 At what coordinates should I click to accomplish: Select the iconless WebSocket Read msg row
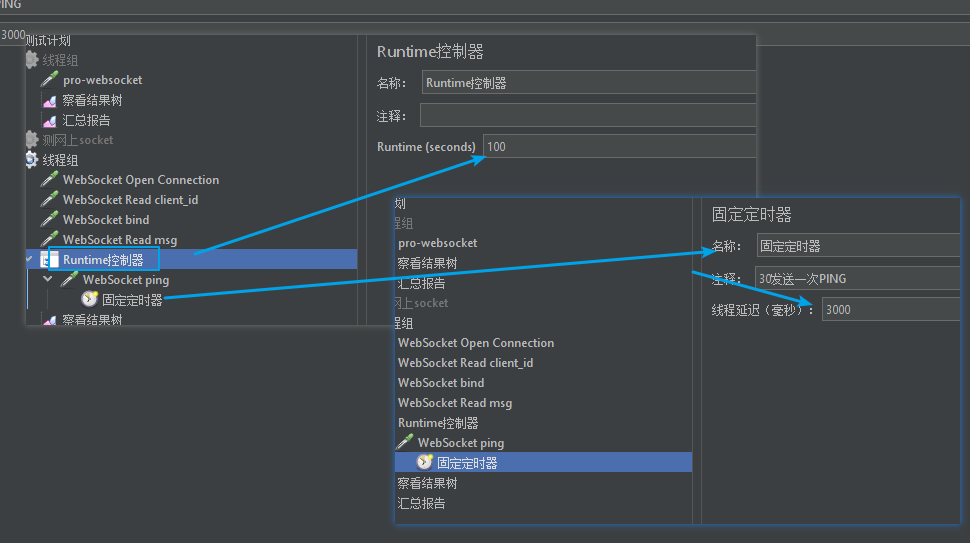[x=455, y=403]
